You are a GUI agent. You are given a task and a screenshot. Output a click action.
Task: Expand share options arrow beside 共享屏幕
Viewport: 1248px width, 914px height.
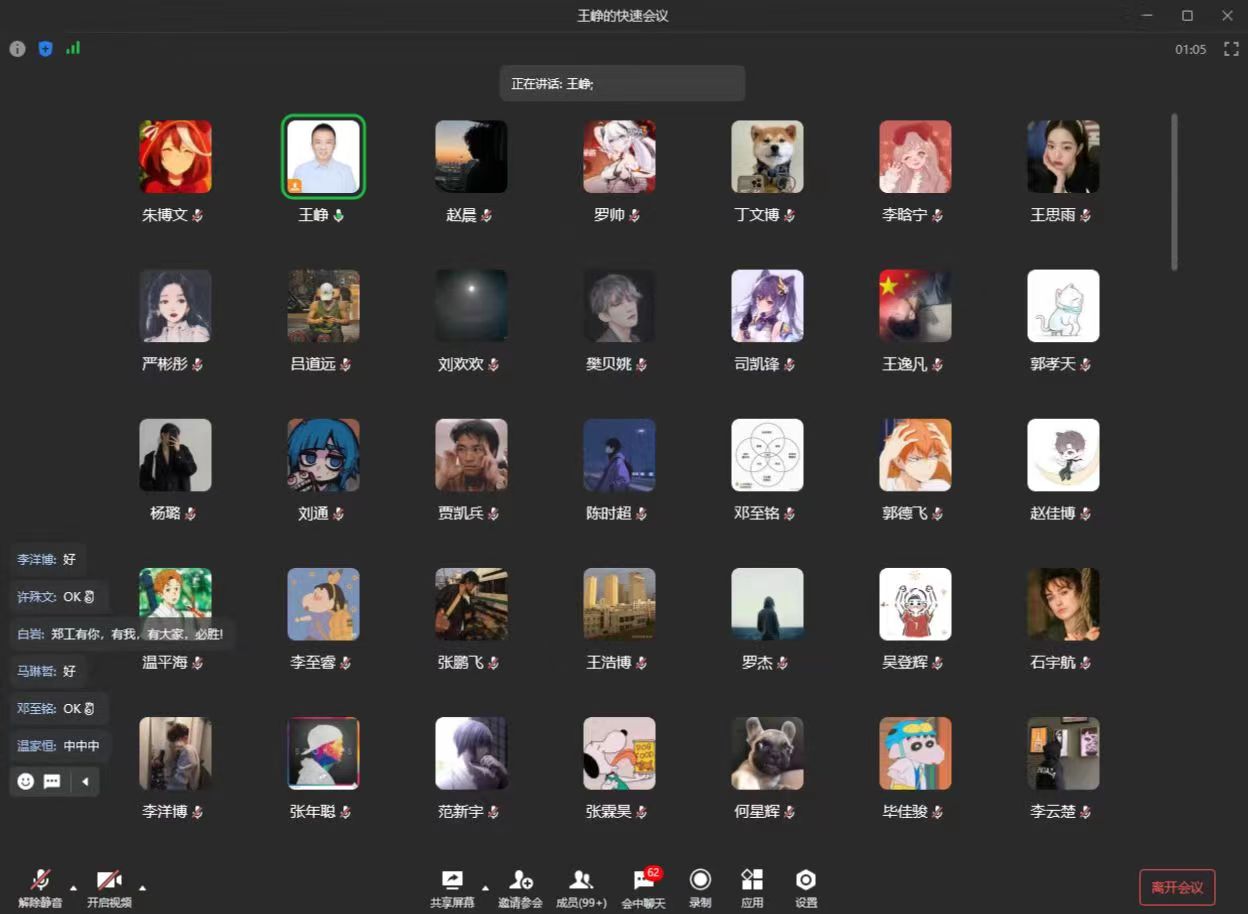point(485,887)
